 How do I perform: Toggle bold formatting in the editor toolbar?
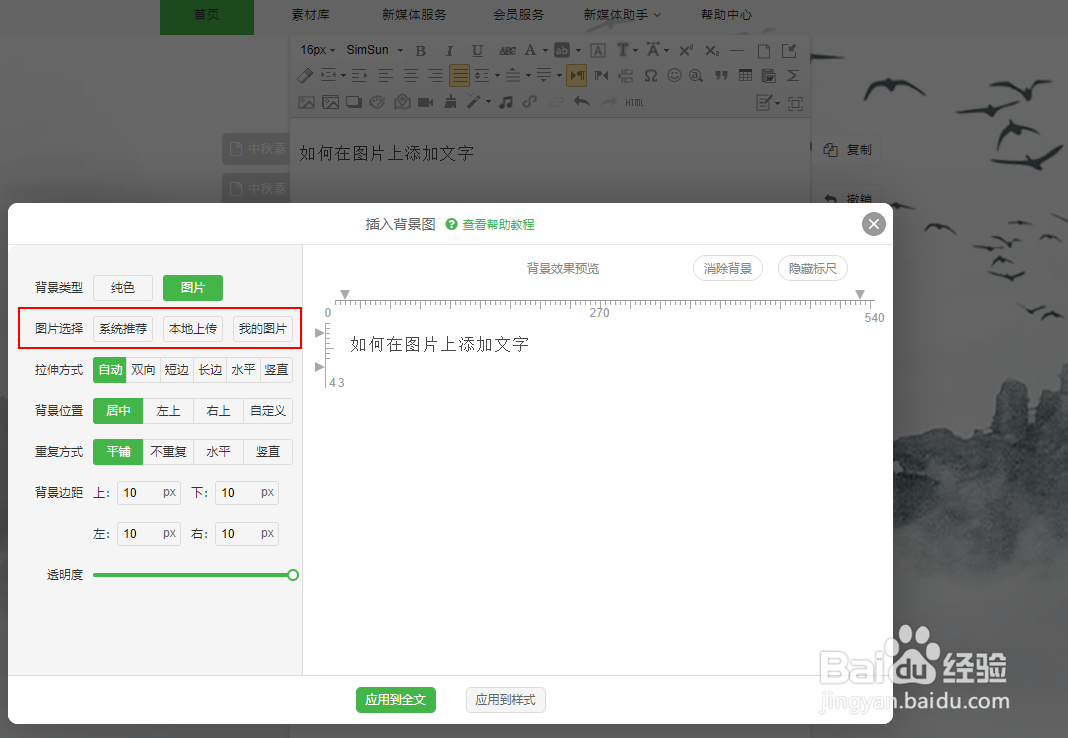420,49
